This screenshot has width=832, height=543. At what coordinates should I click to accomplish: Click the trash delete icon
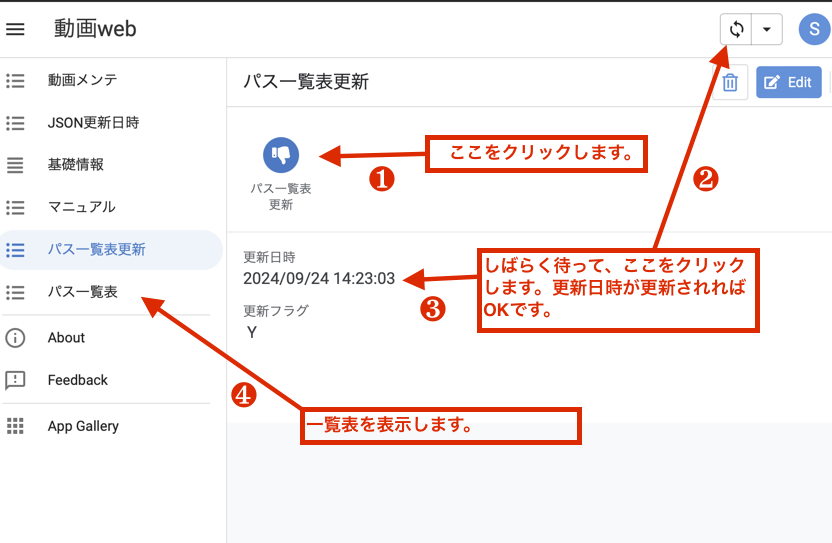[x=730, y=83]
